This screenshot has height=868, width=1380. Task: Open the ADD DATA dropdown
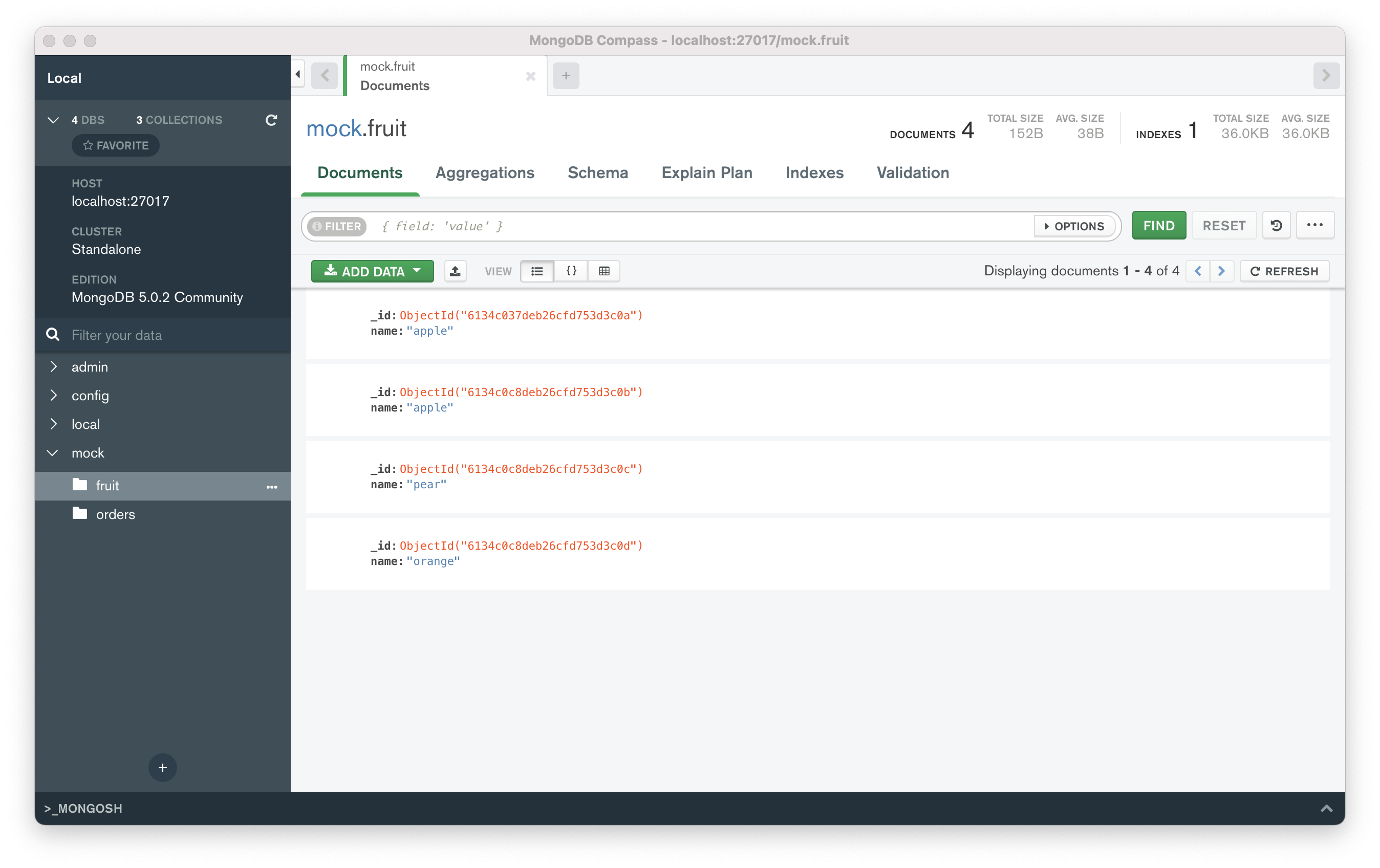click(x=373, y=271)
